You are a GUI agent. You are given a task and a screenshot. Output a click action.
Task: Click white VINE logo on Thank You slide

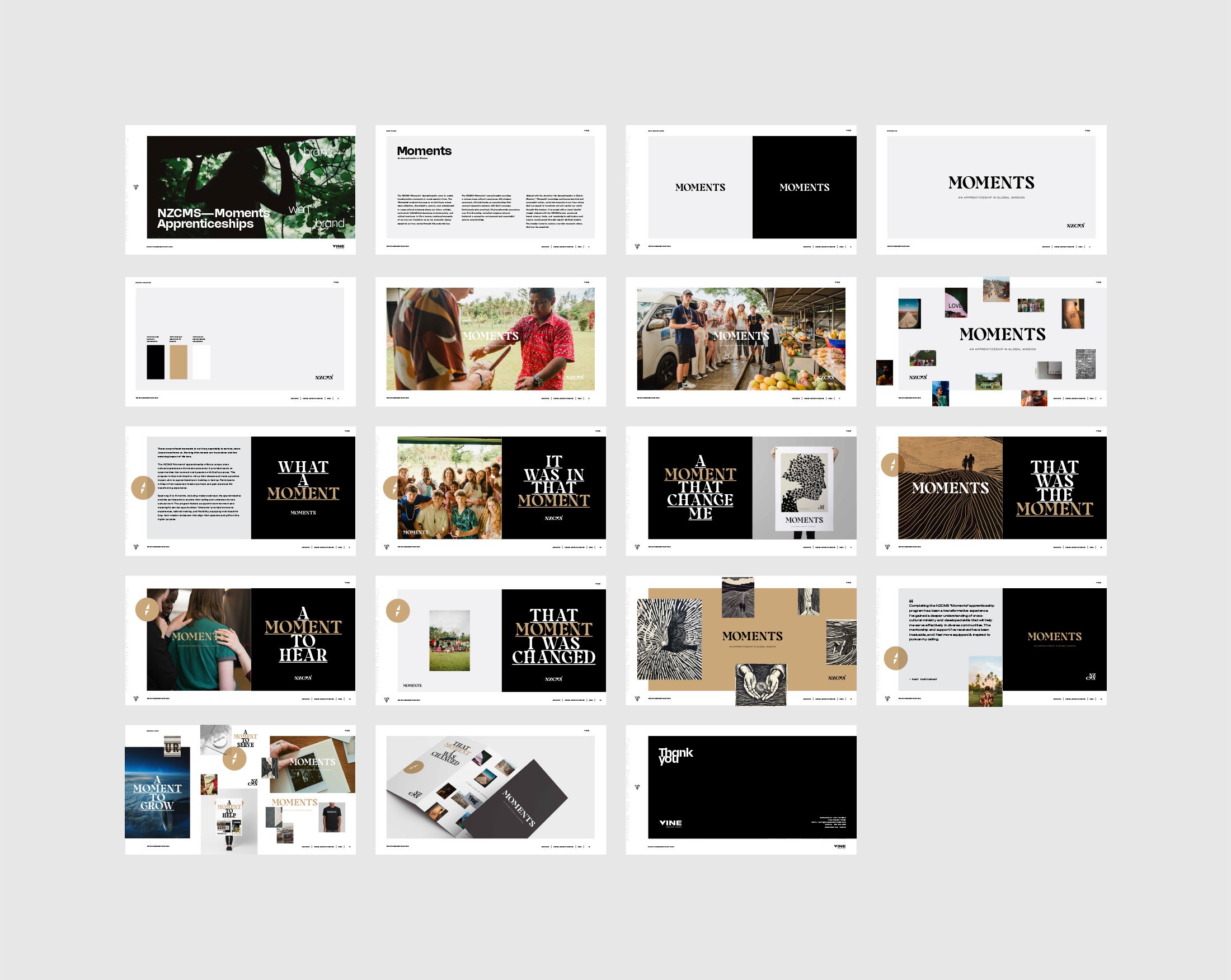pyautogui.click(x=670, y=823)
